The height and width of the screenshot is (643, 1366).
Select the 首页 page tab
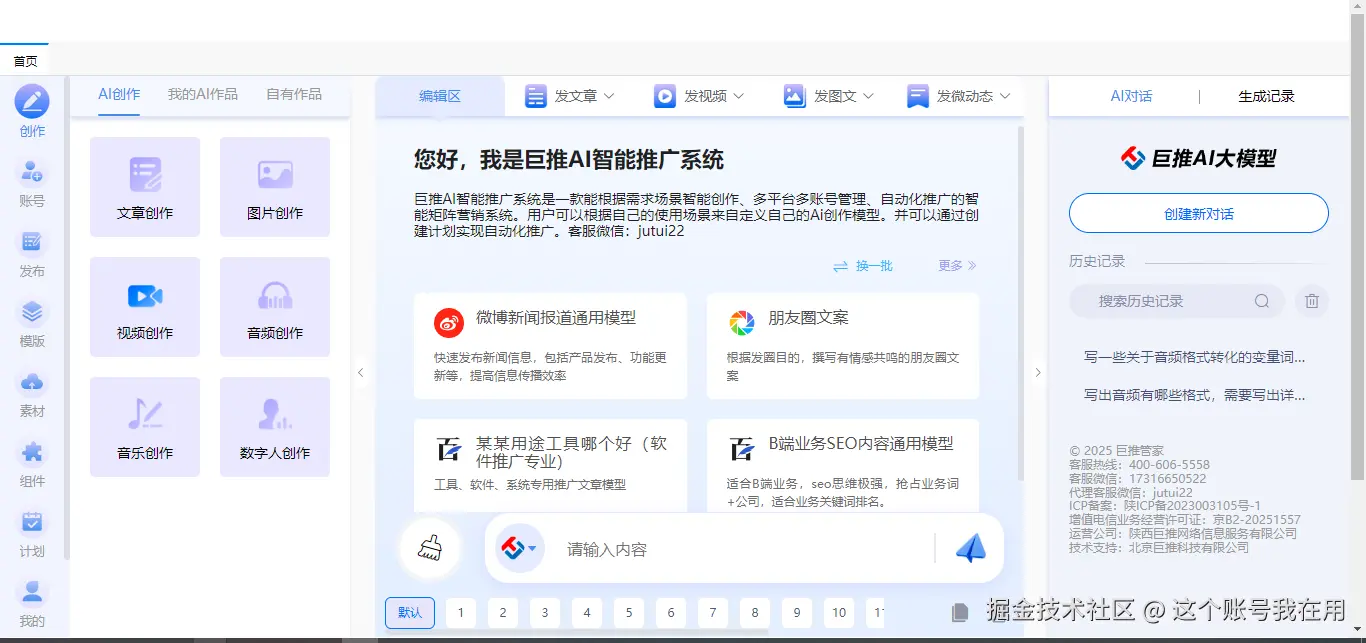pos(25,61)
